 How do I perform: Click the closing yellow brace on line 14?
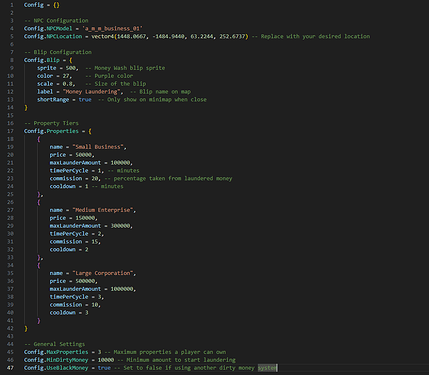(26, 108)
